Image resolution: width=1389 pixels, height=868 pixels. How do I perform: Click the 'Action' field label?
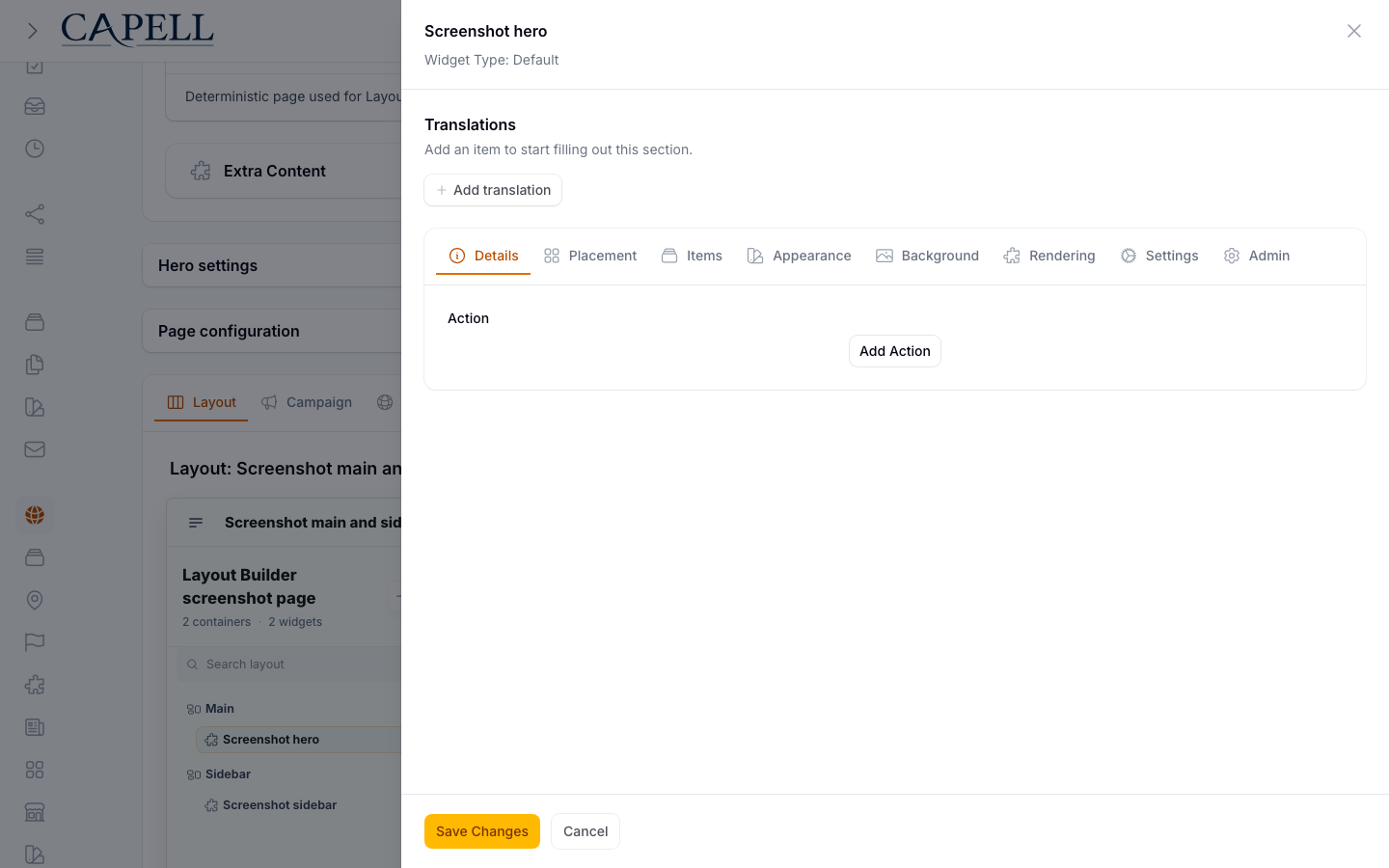tap(468, 318)
